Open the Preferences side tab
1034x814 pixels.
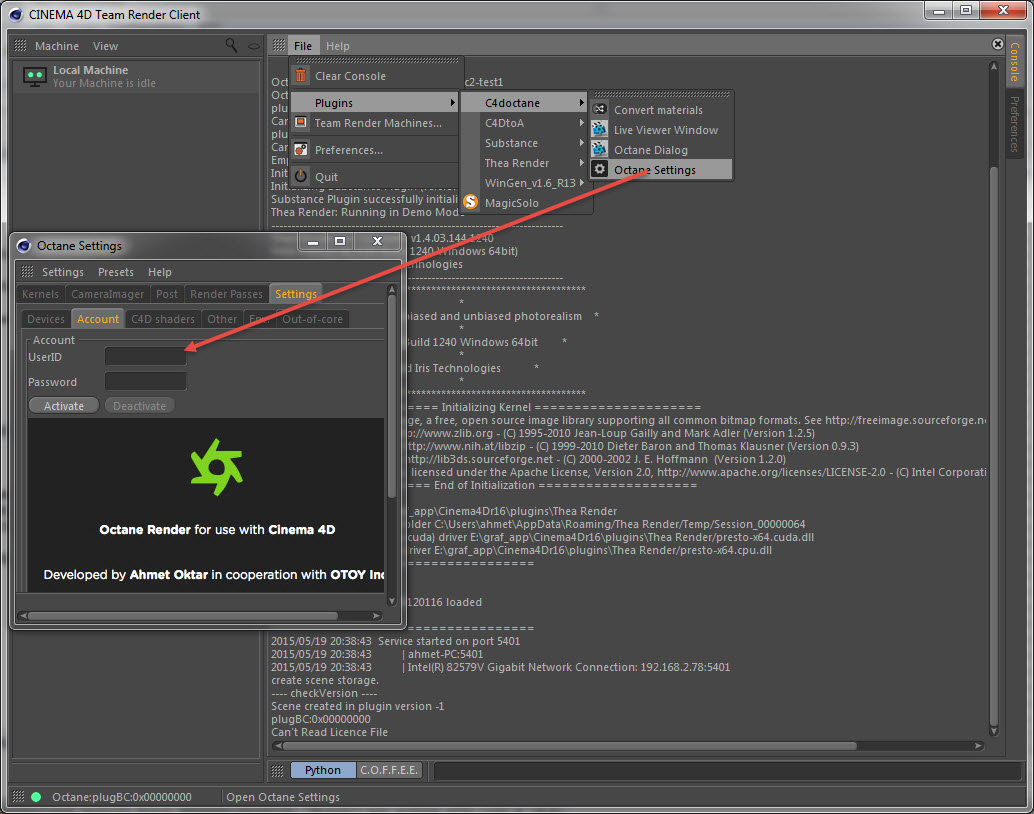pyautogui.click(x=1014, y=124)
